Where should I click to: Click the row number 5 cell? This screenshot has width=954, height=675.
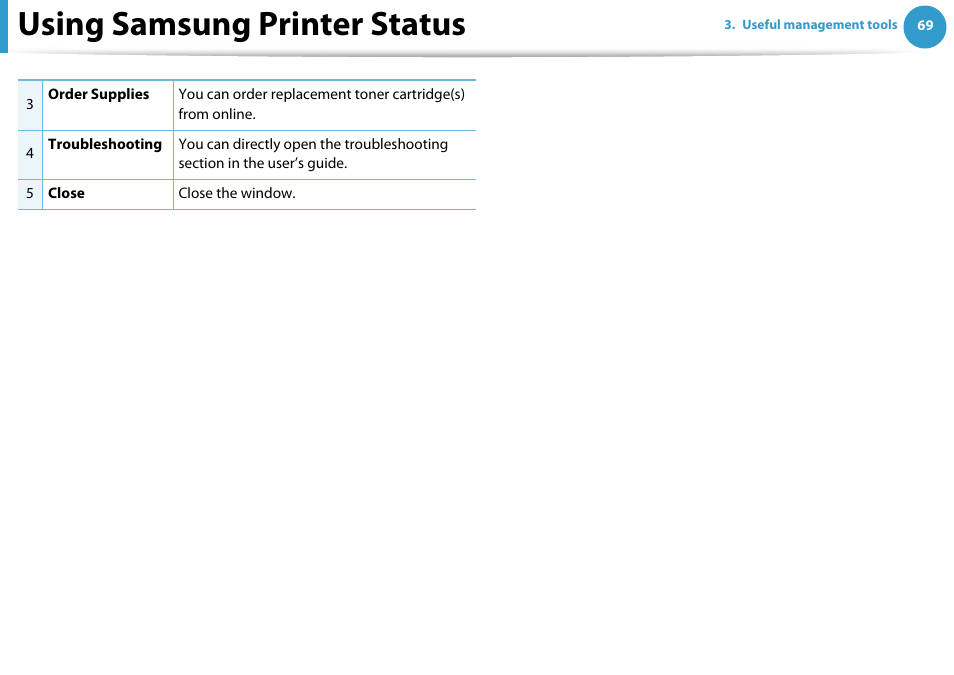[30, 194]
